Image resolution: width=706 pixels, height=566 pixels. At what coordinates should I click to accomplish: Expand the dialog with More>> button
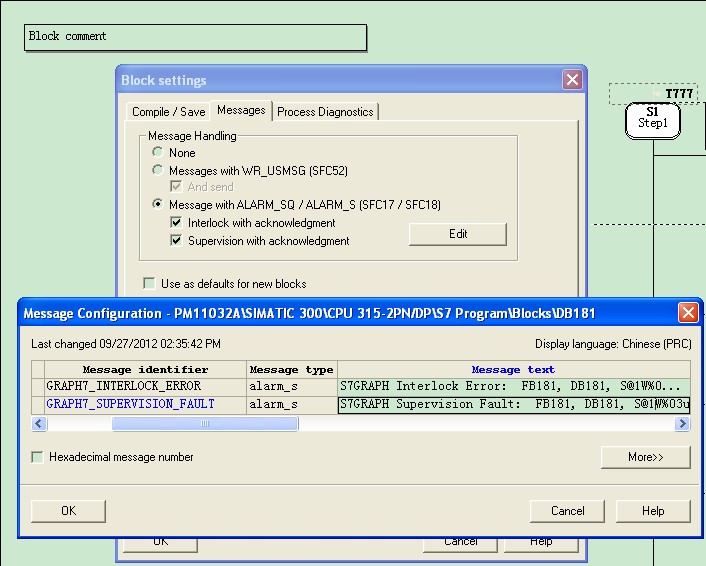tap(646, 457)
